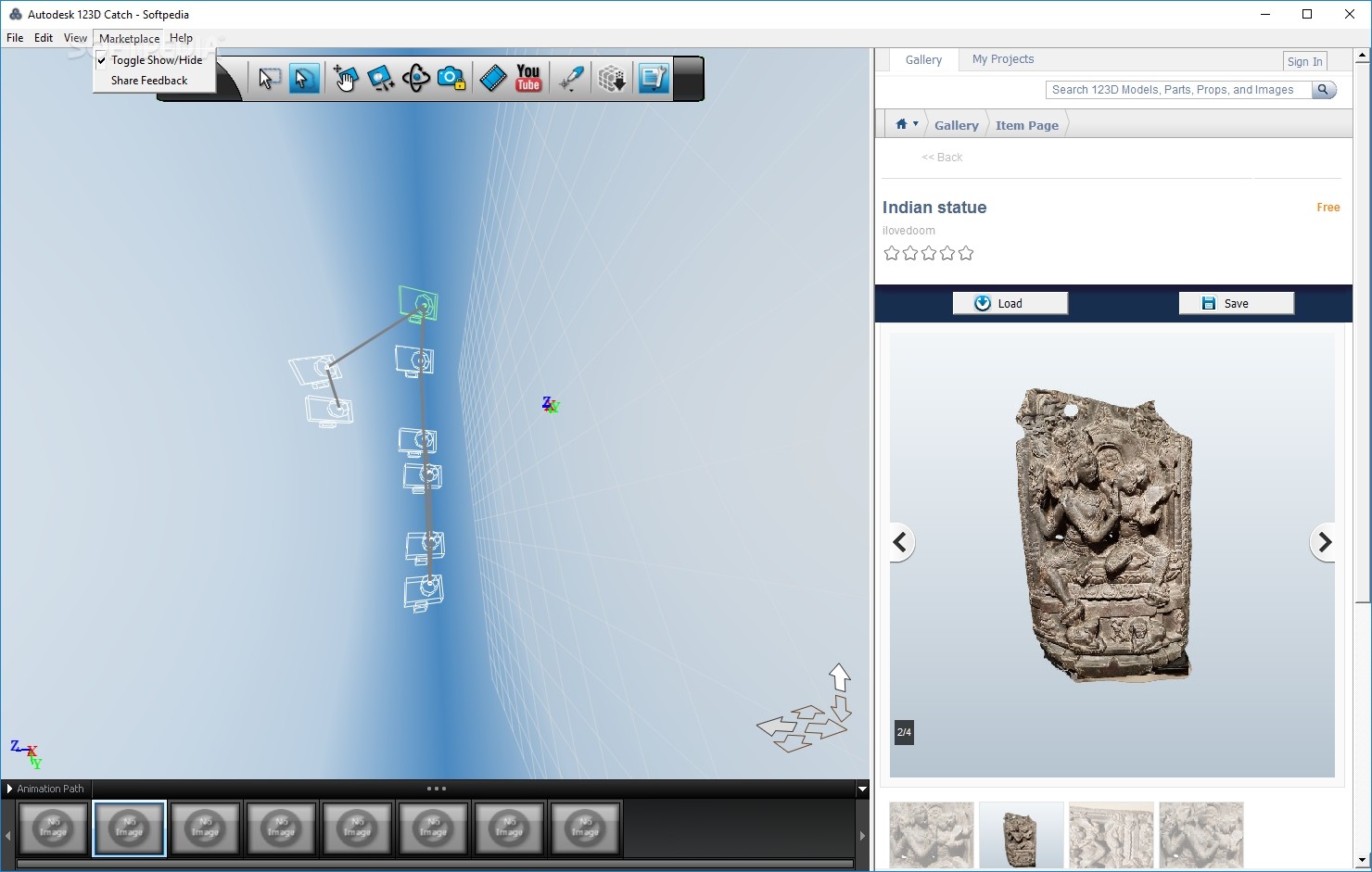Click the filmstrip right scroll arrow

click(862, 836)
